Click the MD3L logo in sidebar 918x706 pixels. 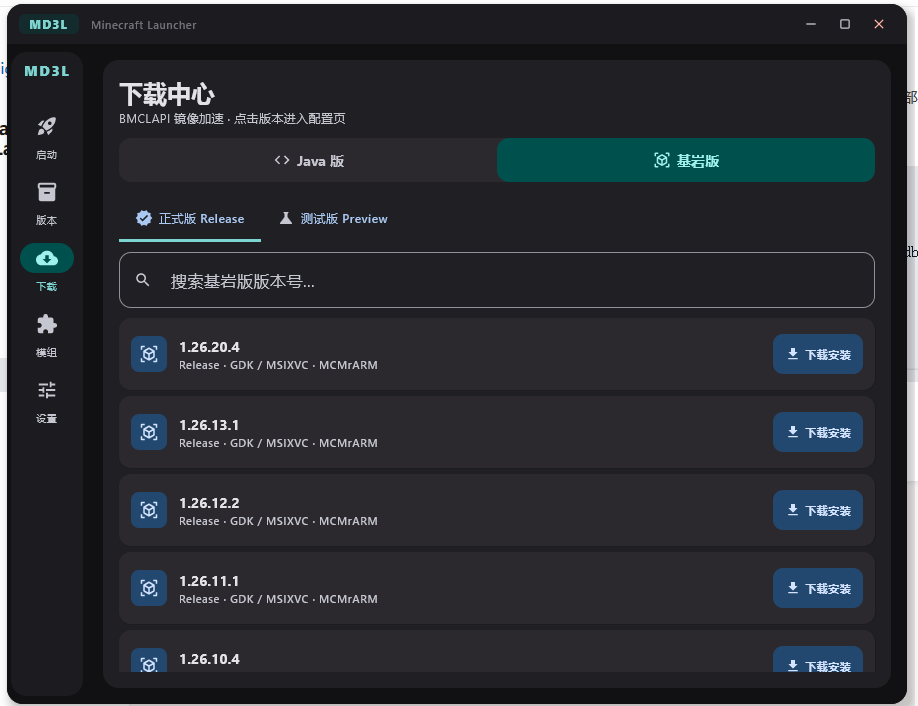pos(47,71)
